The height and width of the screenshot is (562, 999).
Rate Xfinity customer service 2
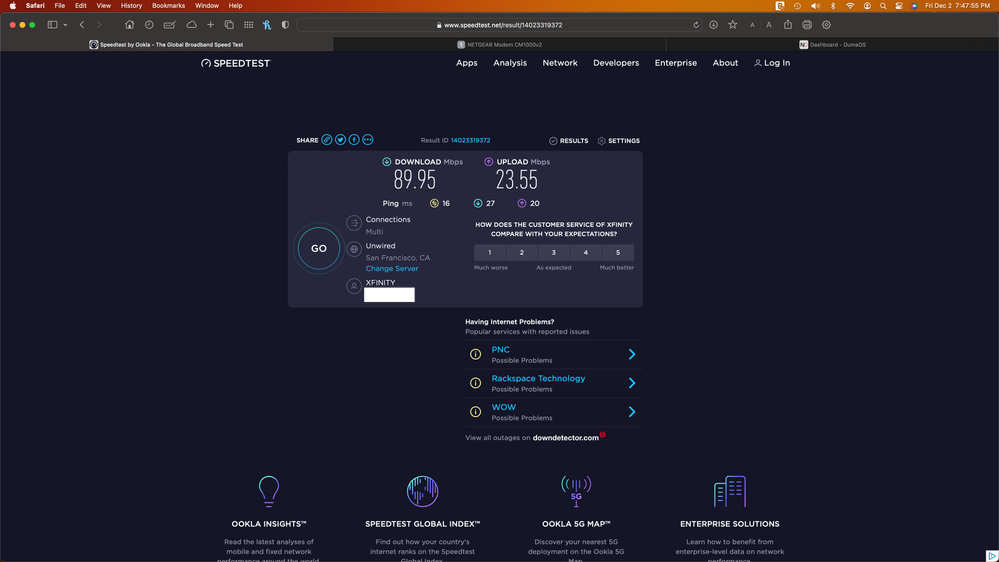pos(522,252)
